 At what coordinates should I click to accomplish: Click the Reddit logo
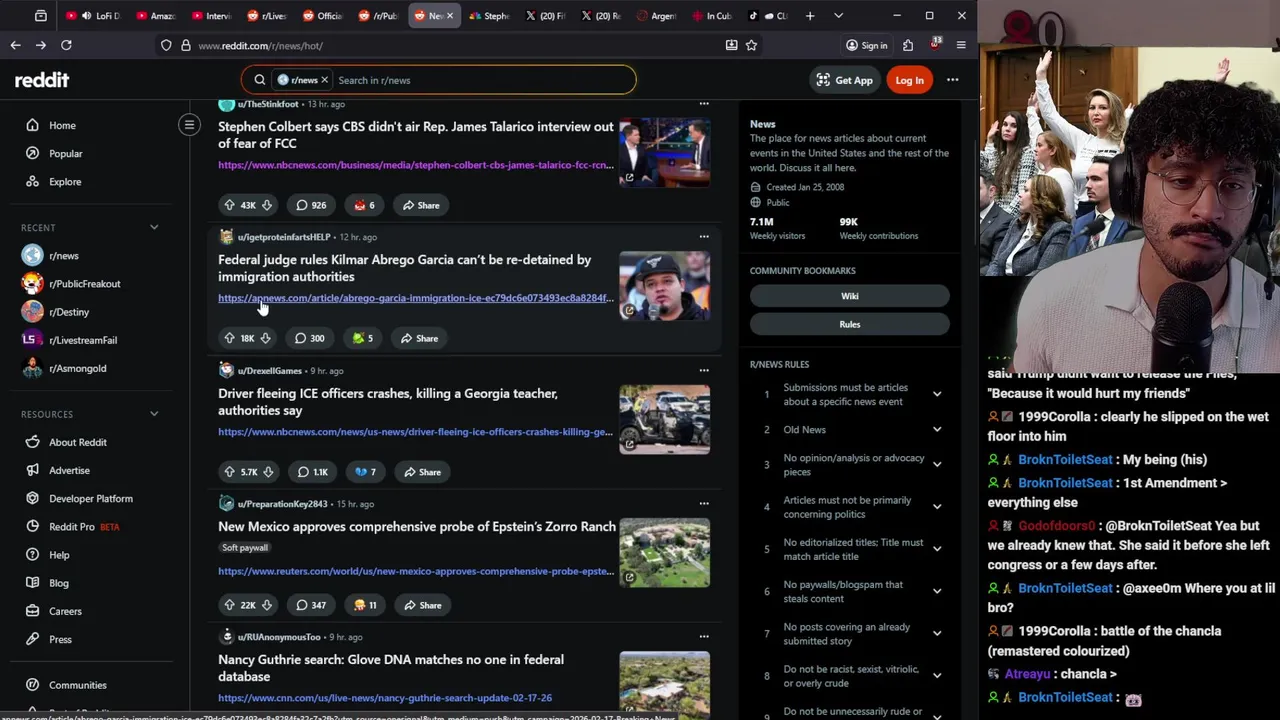(42, 80)
